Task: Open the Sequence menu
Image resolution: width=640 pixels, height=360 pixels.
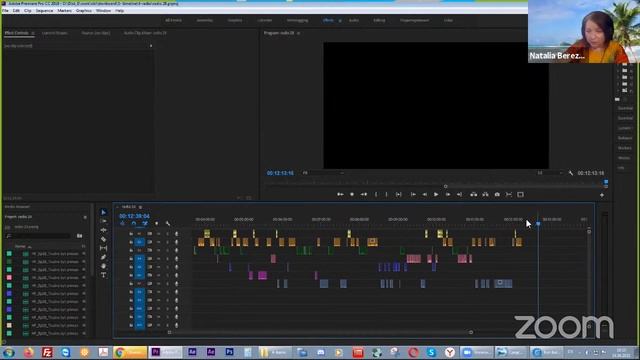Action: point(44,11)
